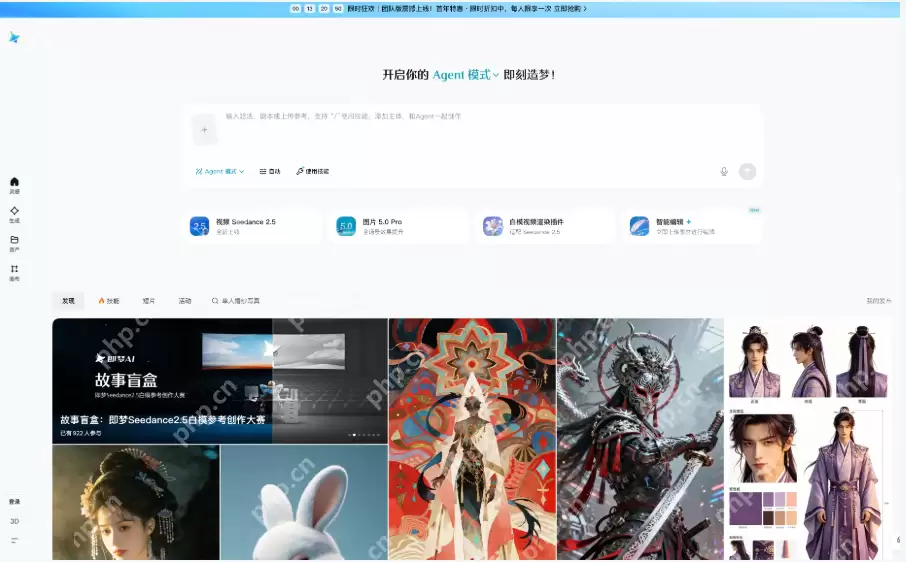Click "故事盲盒: 即梦Seedance2.5白模参考创作大赛" title text
906x562 pixels.
click(163, 420)
